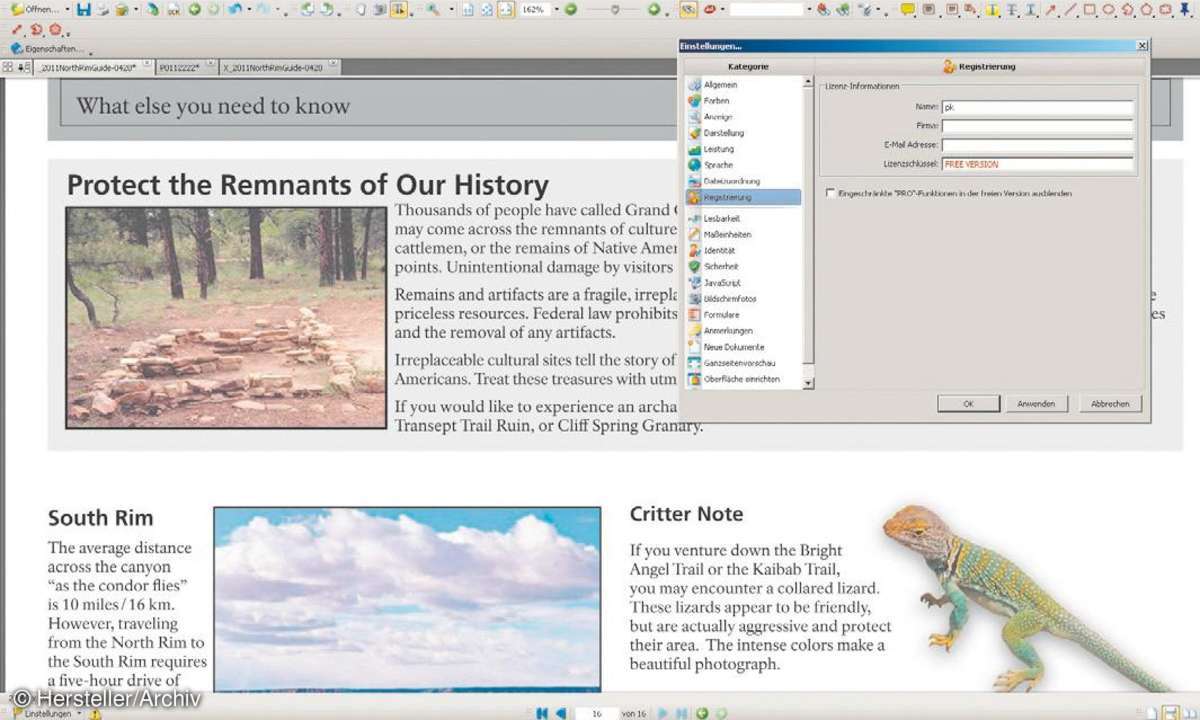Select the highlighted text Select tool
Screen dimensions: 1200x720
pos(399,9)
